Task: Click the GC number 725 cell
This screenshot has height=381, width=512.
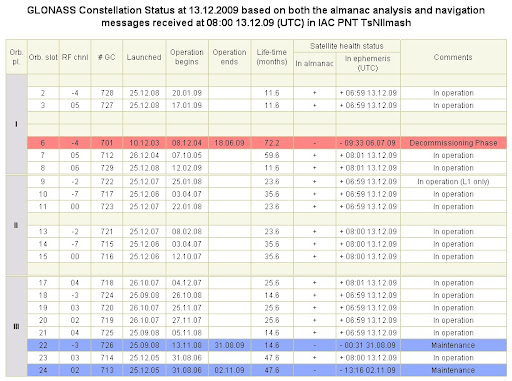Action: tap(107, 333)
